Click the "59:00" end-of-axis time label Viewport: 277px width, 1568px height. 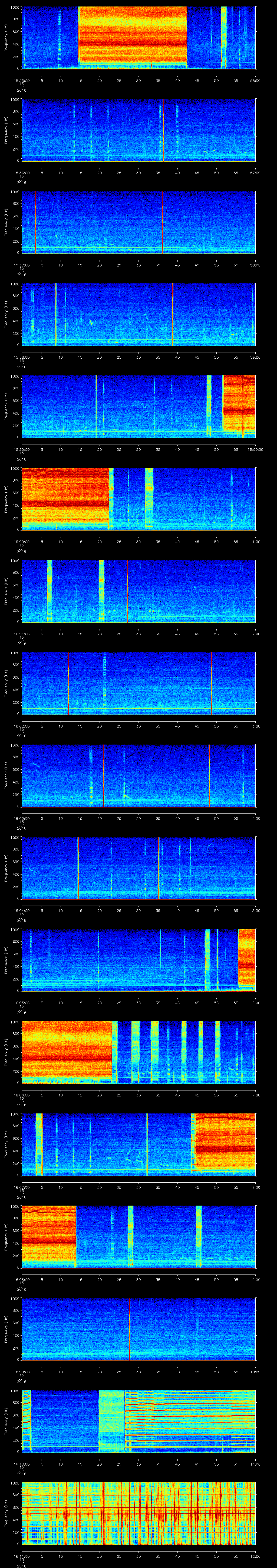pyautogui.click(x=256, y=357)
